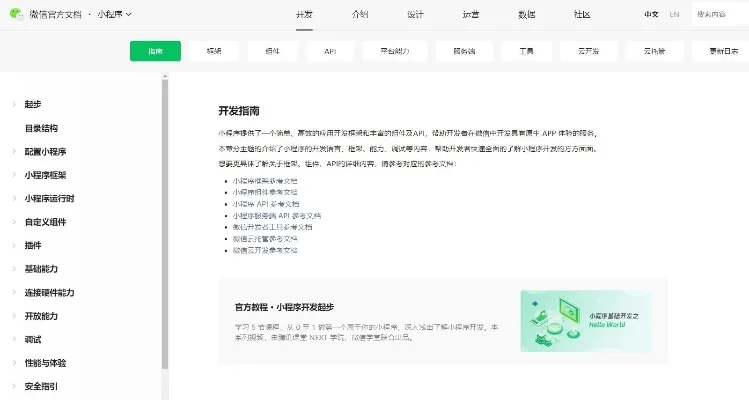Open the 云托管 sub-tab
Viewport: 749px width, 400px height.
pyautogui.click(x=654, y=51)
